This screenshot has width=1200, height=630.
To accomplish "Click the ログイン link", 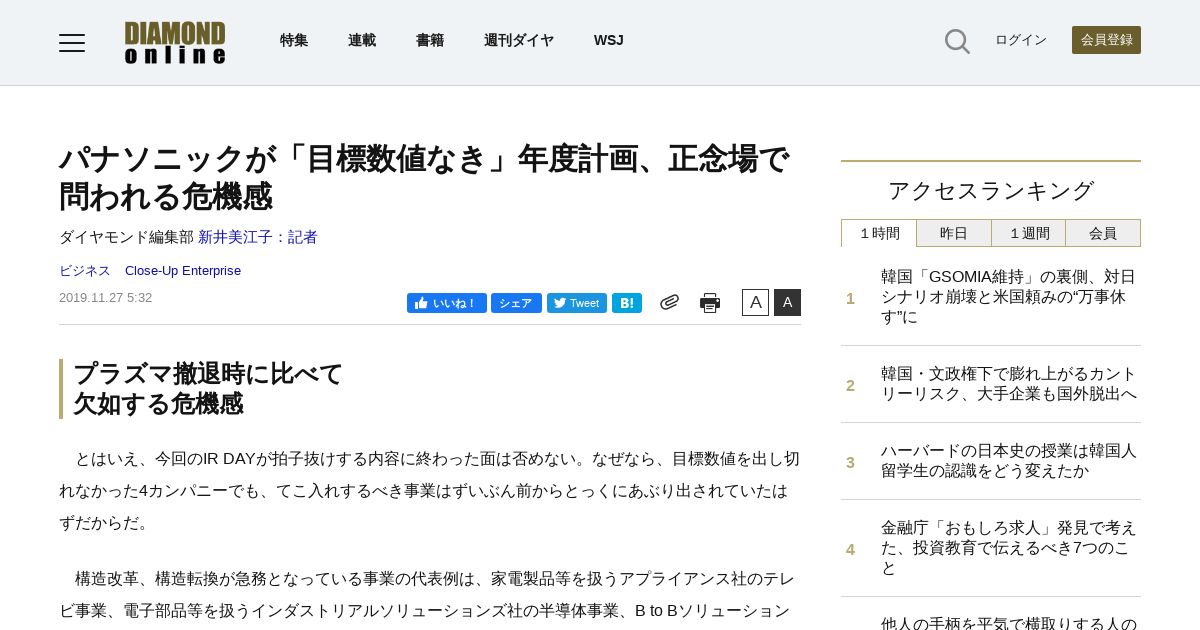I will pos(1021,40).
